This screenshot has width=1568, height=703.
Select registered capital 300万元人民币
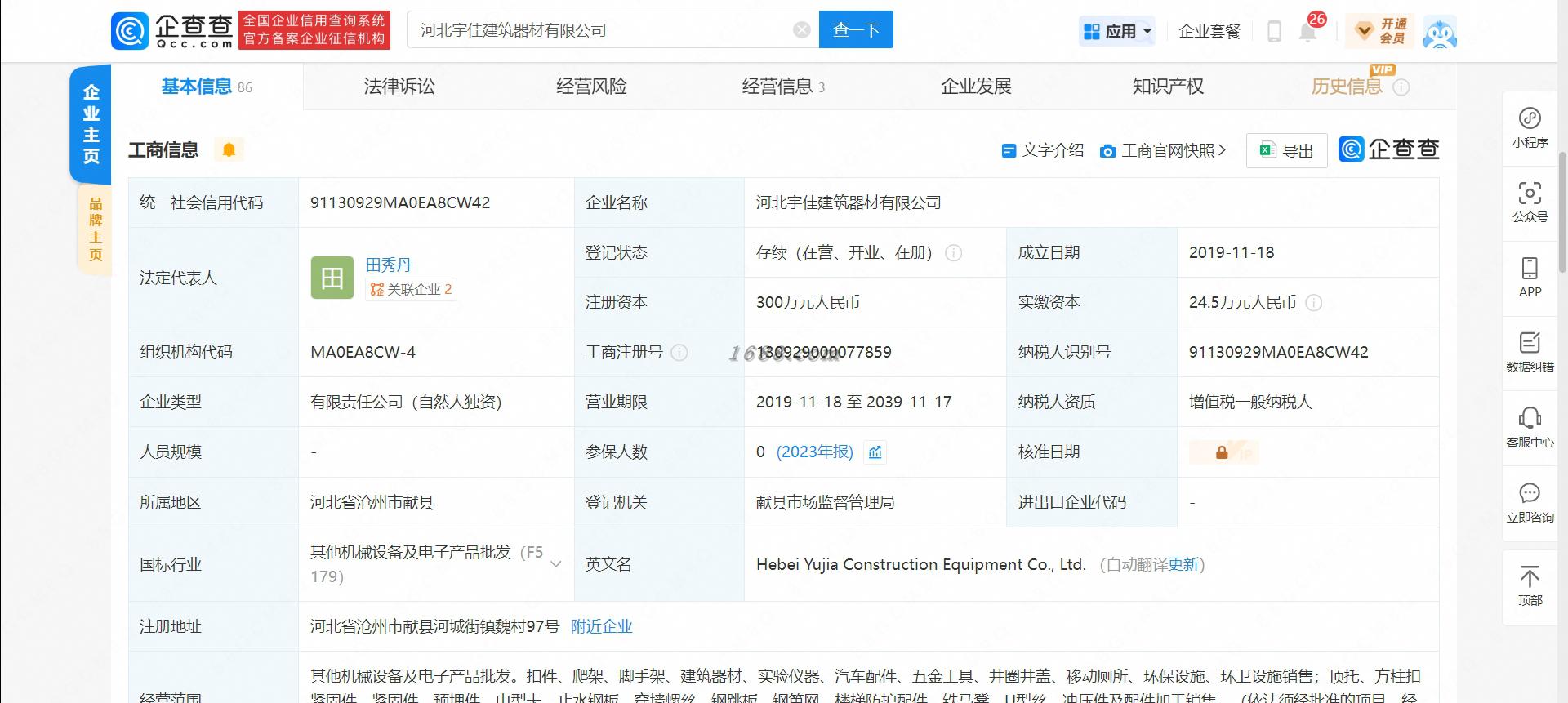coord(808,302)
